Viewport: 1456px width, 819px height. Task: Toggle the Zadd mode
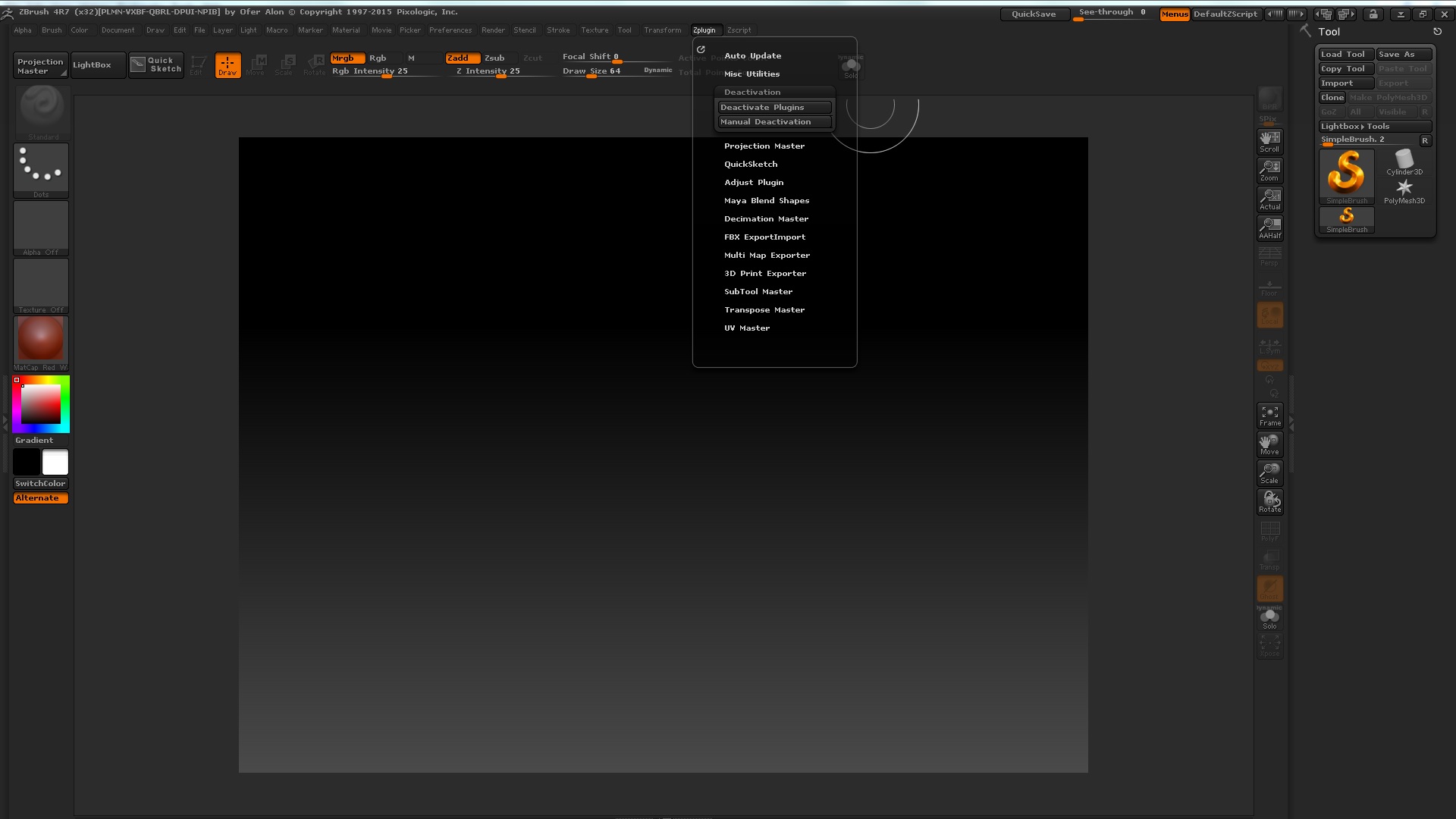463,58
